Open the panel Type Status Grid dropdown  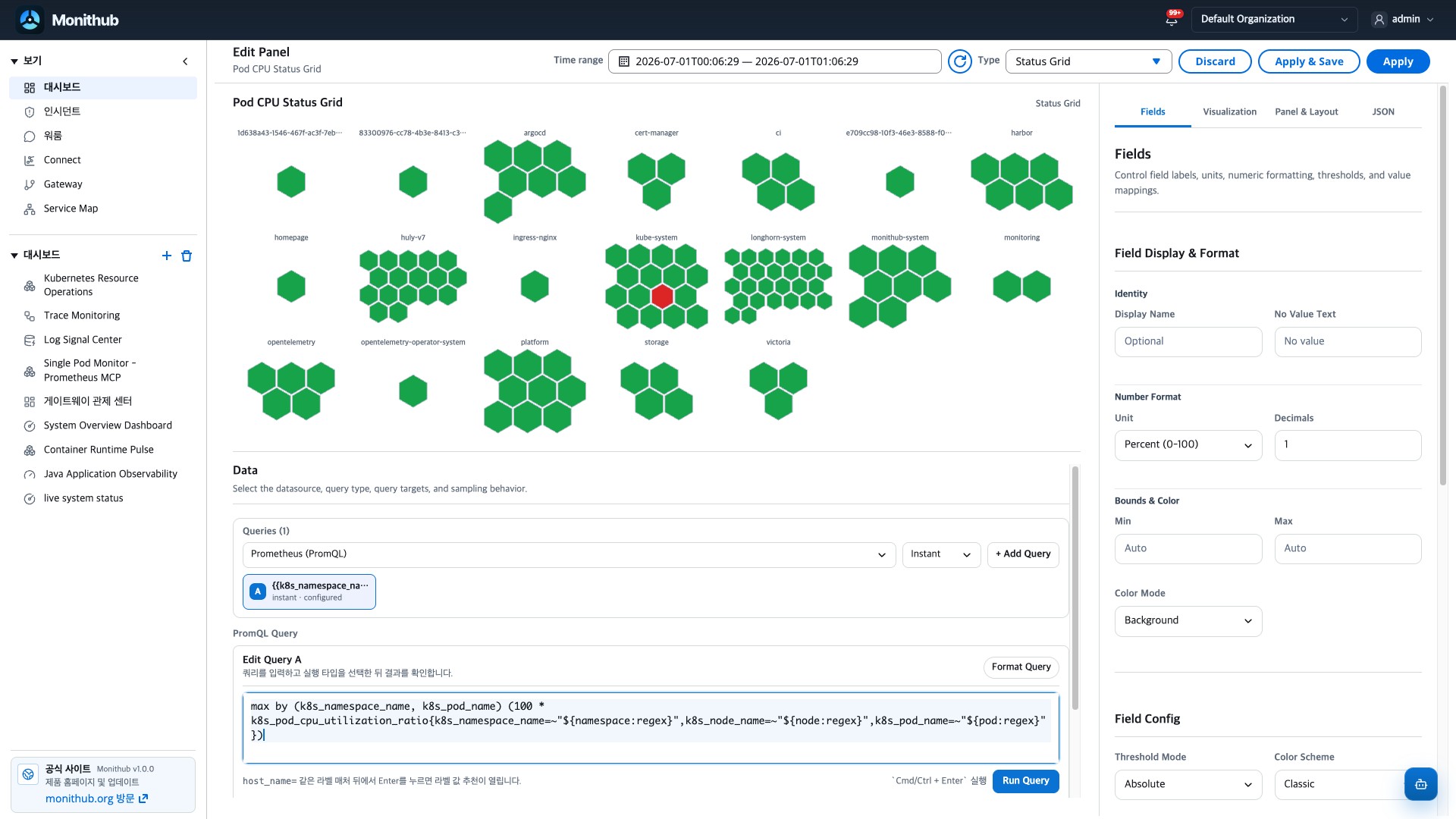point(1088,61)
